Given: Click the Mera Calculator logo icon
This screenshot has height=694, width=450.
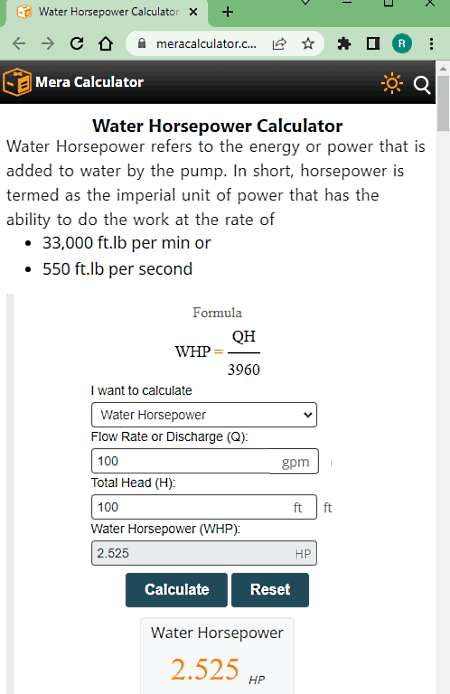Looking at the screenshot, I should (17, 82).
